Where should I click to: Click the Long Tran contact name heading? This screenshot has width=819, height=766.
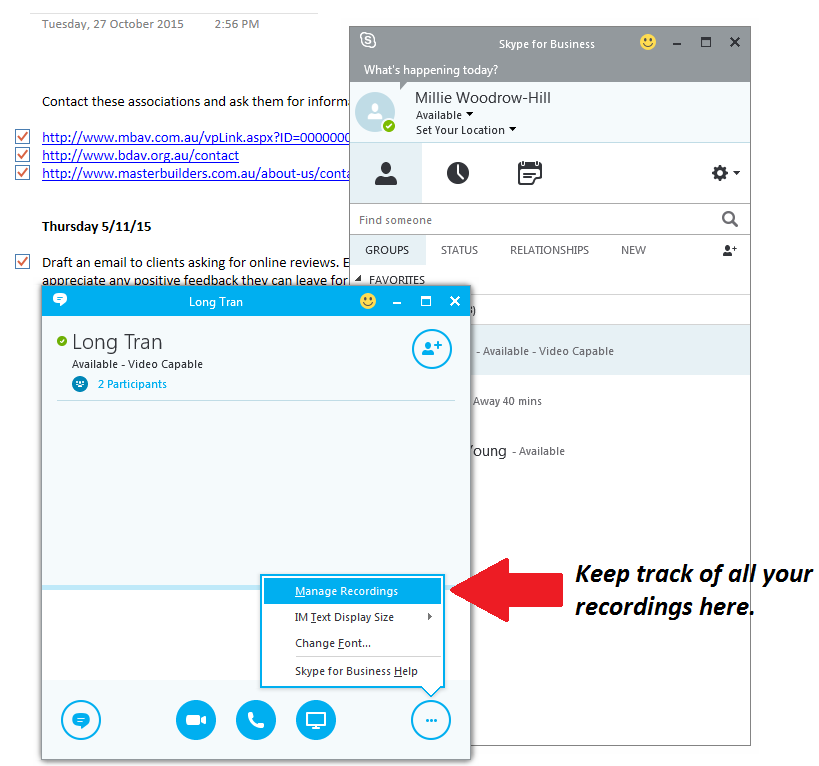click(x=117, y=343)
